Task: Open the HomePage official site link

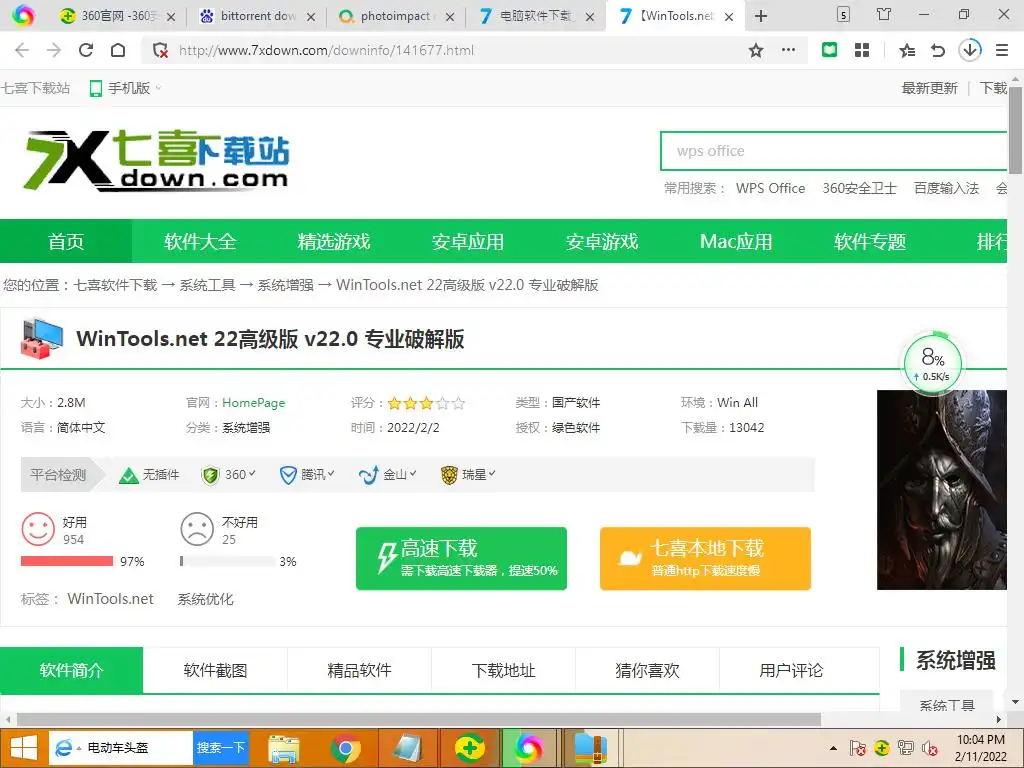Action: pos(253,403)
